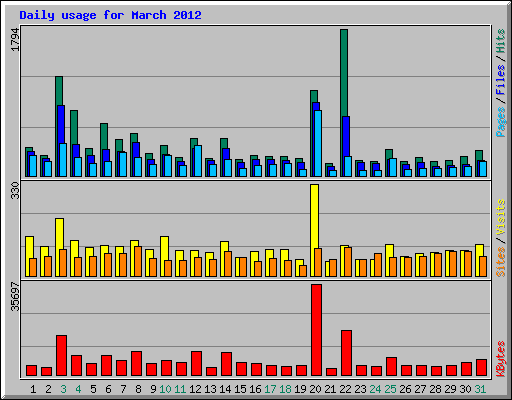The image size is (512, 400).
Task: Click the day 8 label on x-axis
Action: pos(138,389)
